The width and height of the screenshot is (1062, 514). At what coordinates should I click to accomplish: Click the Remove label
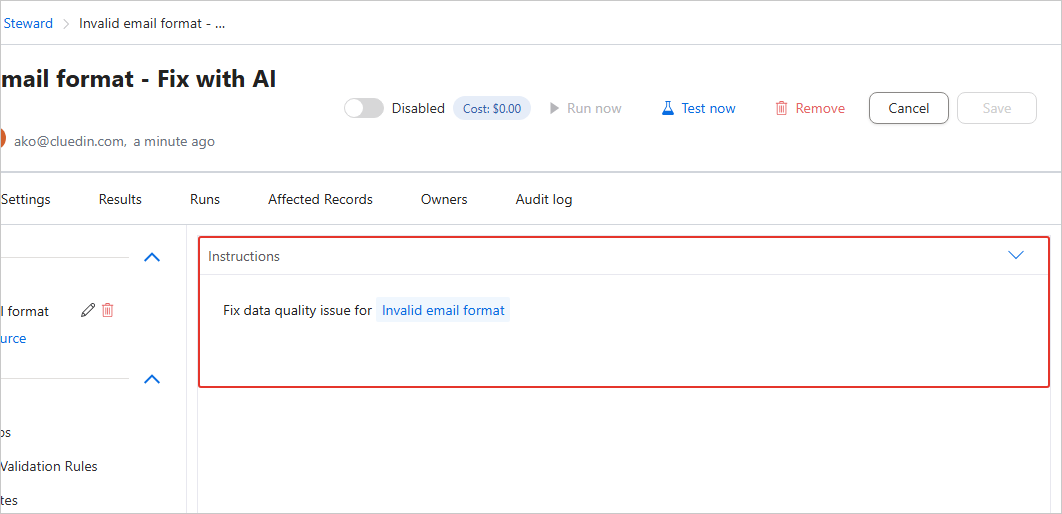(x=820, y=108)
